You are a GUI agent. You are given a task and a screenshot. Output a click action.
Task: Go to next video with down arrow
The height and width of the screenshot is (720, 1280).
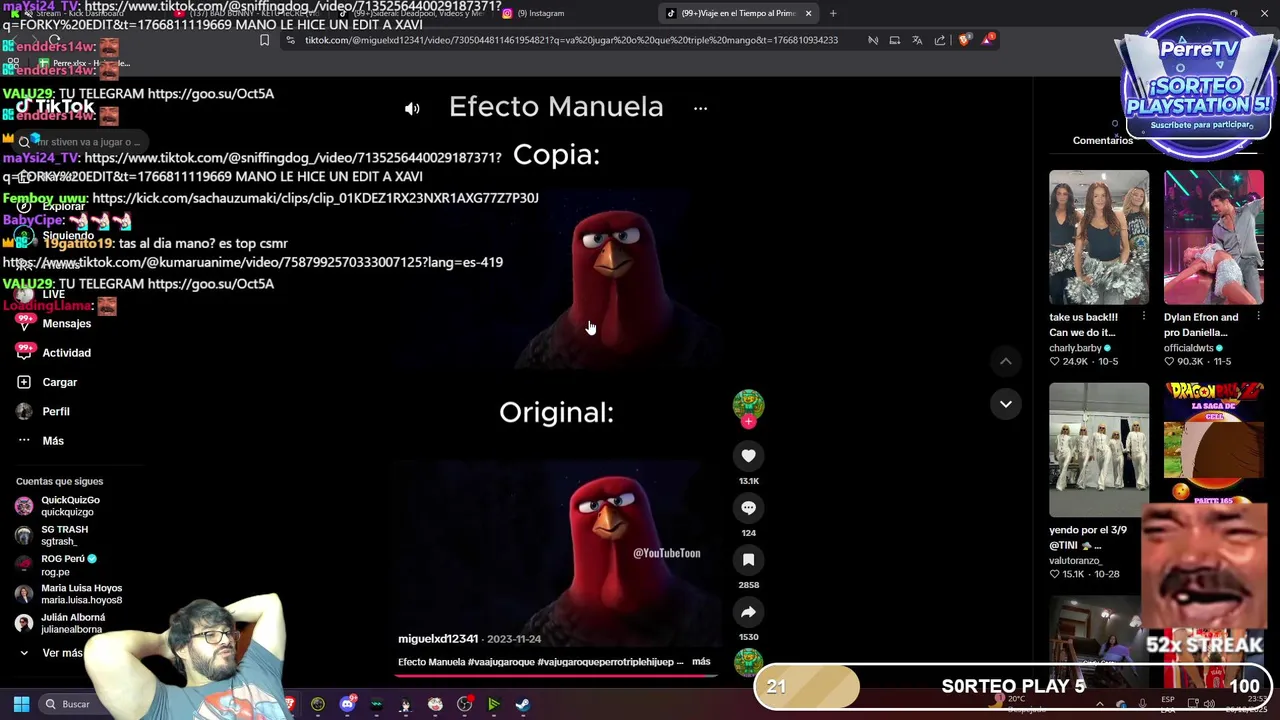(1006, 404)
